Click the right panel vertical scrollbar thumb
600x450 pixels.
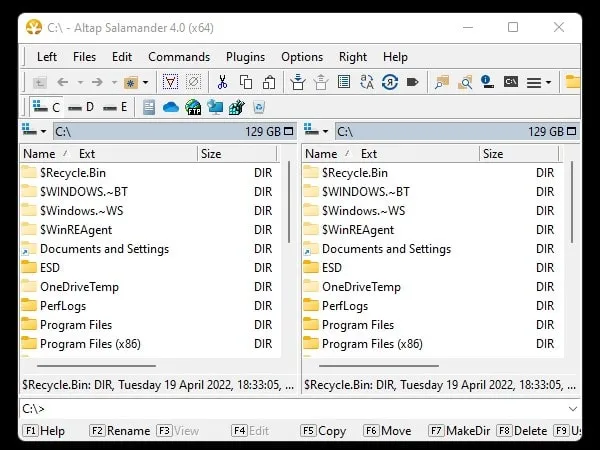pyautogui.click(x=572, y=202)
